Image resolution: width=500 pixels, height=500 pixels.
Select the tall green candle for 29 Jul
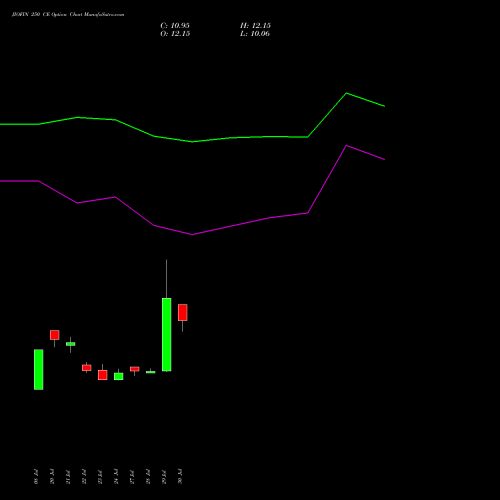[x=167, y=334]
